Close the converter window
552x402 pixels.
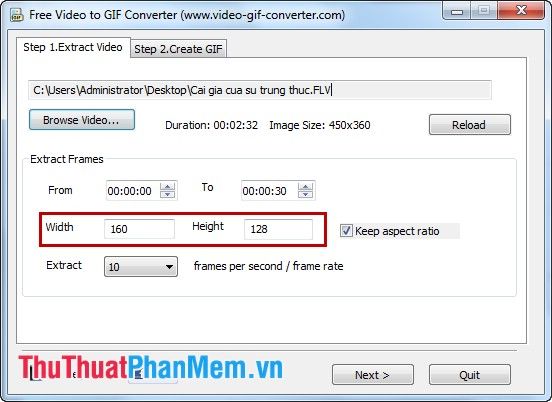pos(521,11)
